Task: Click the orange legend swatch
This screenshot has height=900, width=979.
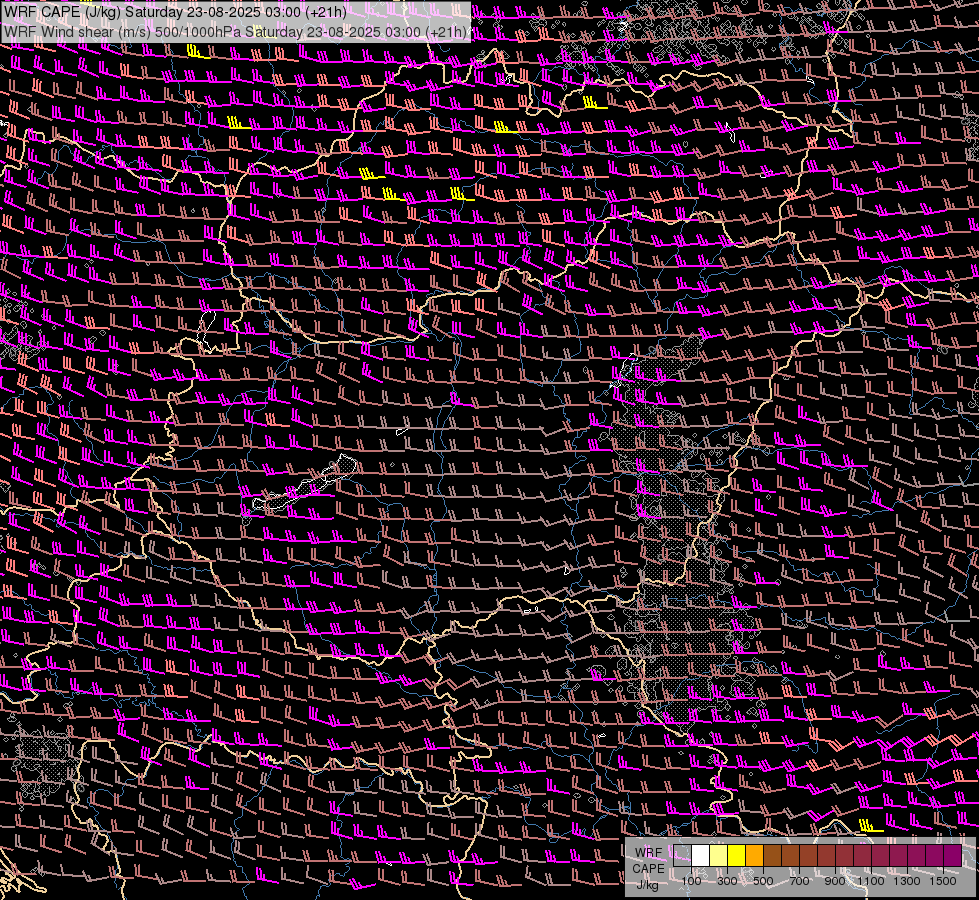Action: (754, 855)
